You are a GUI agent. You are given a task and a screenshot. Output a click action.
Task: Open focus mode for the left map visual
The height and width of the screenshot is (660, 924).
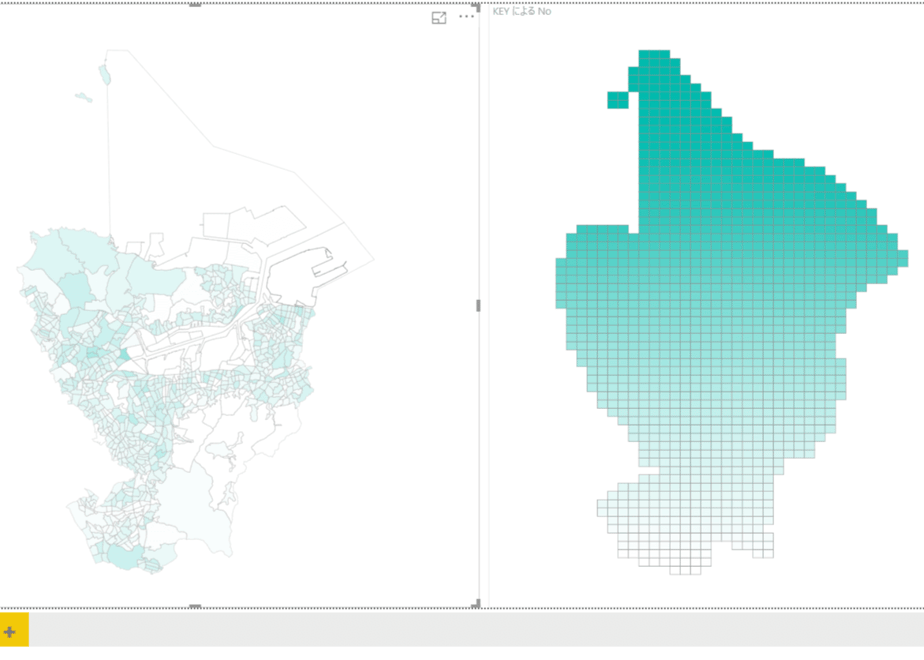point(438,18)
